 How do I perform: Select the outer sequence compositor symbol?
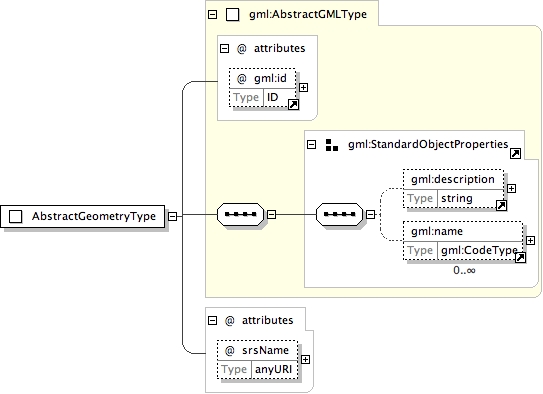pyautogui.click(x=240, y=215)
